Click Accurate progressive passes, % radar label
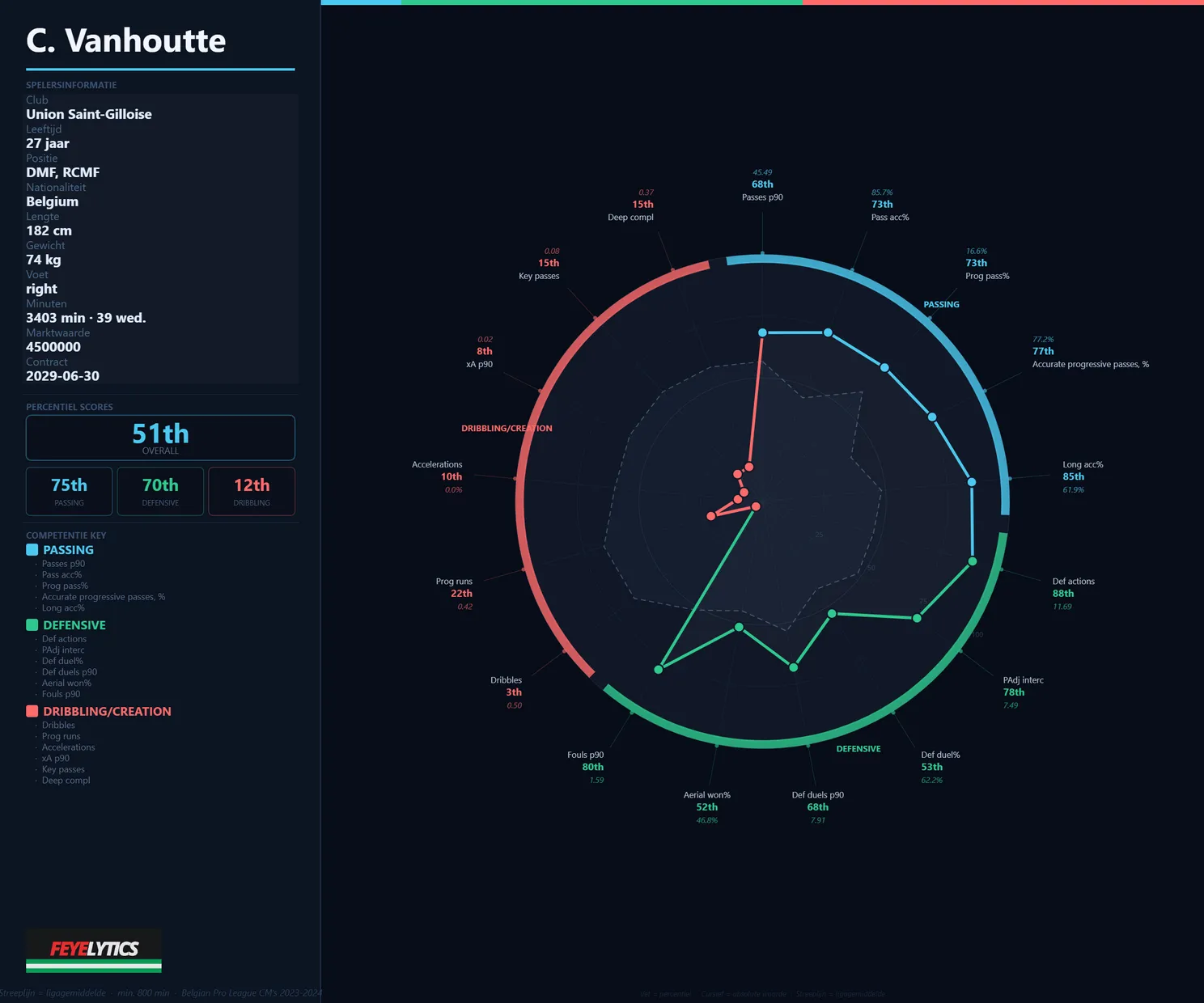 point(1090,365)
